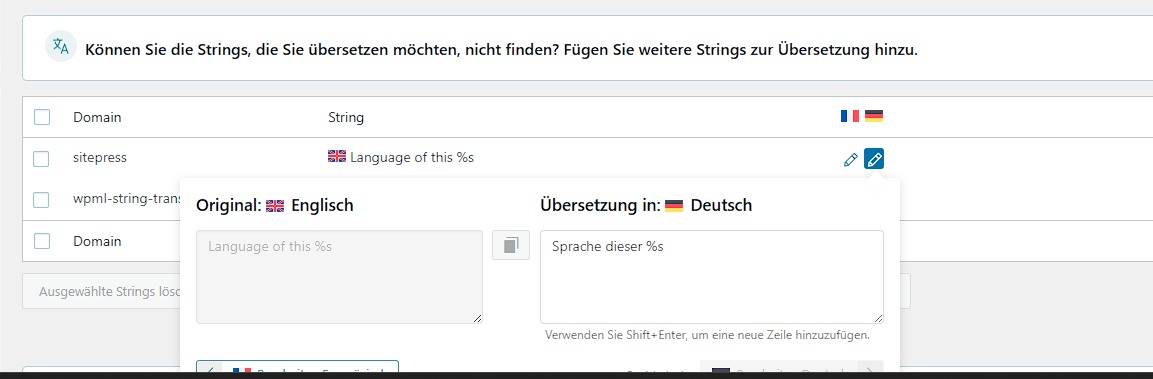
Task: Toggle the select-all checkbox in table footer
Action: click(42, 241)
